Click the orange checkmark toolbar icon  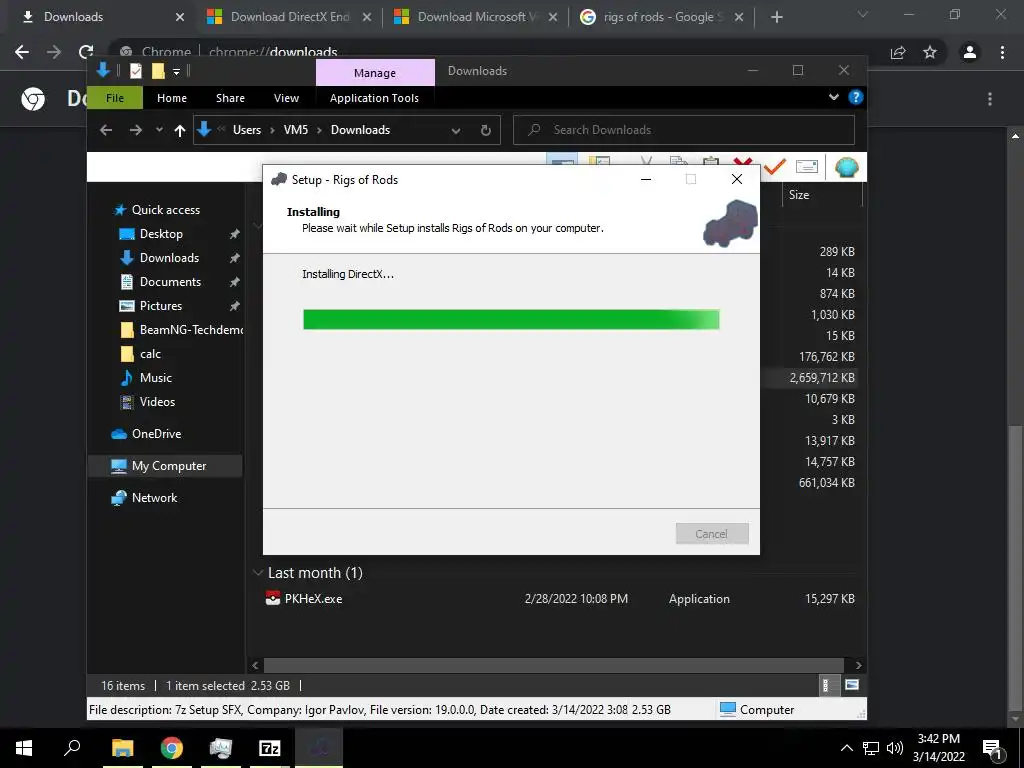775,167
